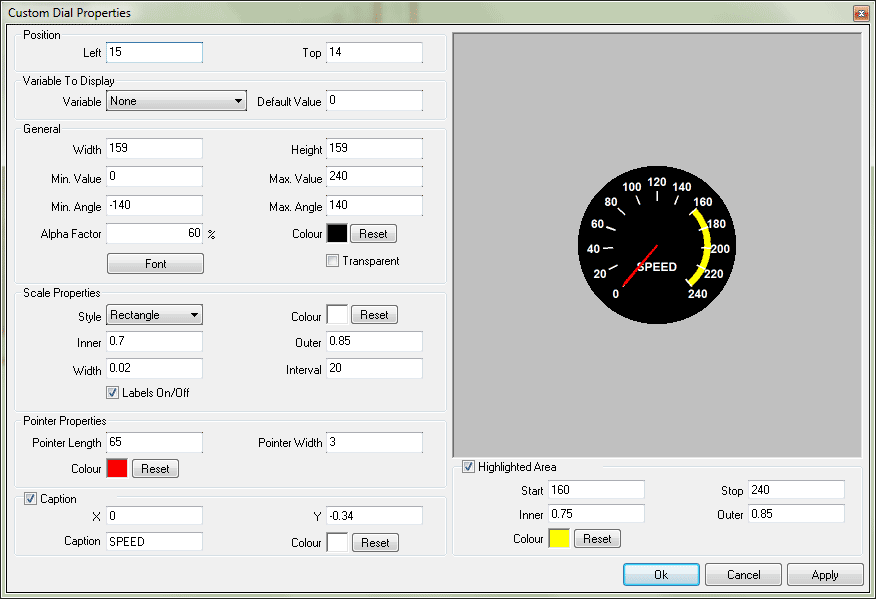Click the Font button
This screenshot has height=599, width=876.
155,264
